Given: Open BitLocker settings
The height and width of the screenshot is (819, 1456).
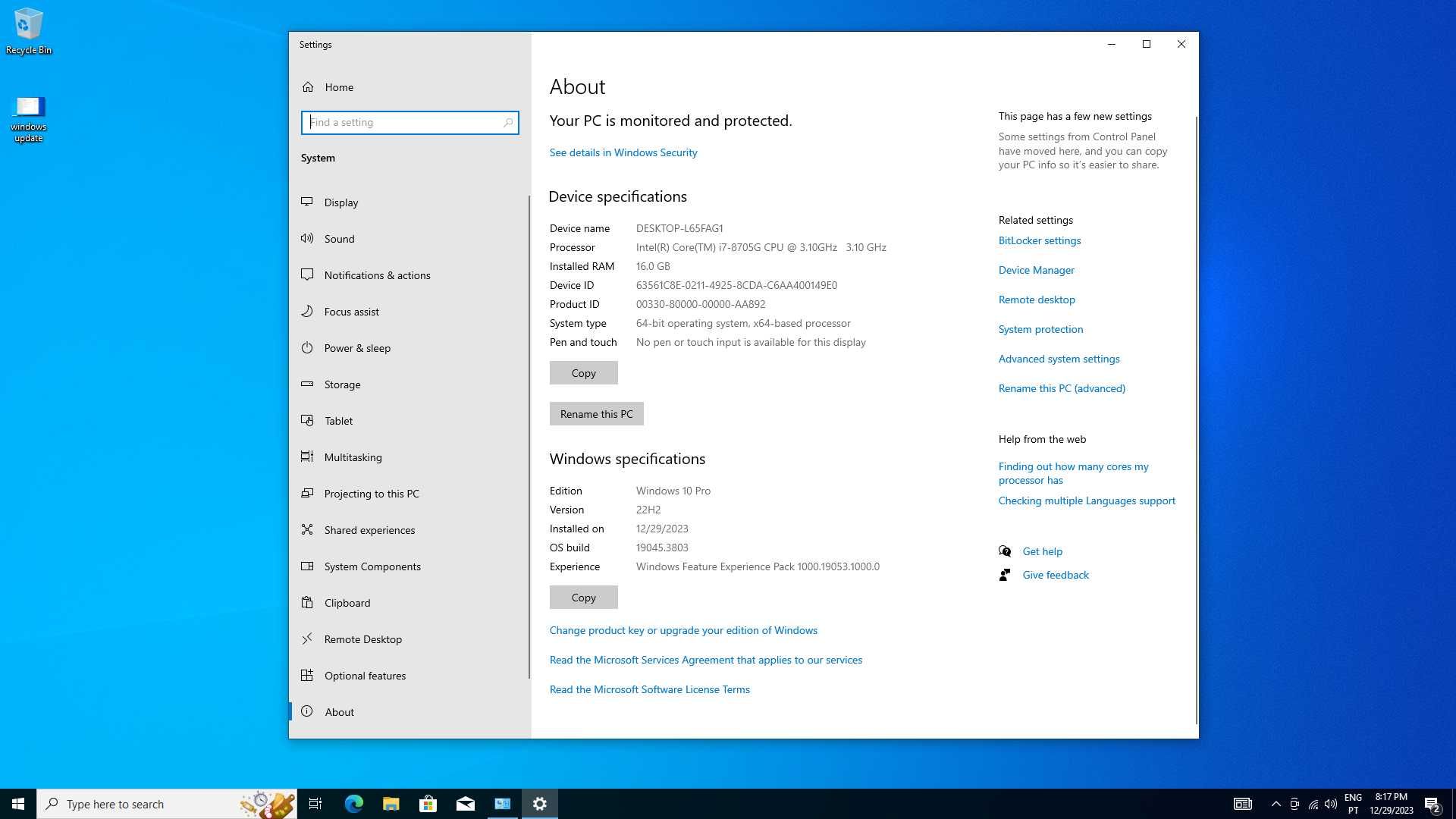Looking at the screenshot, I should point(1039,240).
